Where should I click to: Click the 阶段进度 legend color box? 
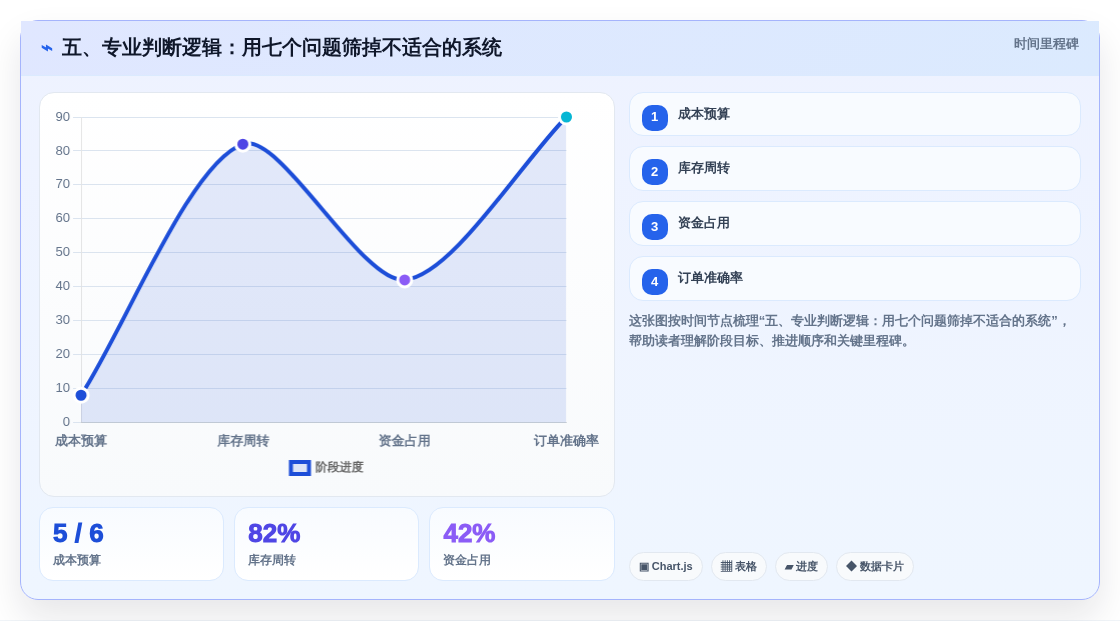coord(299,468)
